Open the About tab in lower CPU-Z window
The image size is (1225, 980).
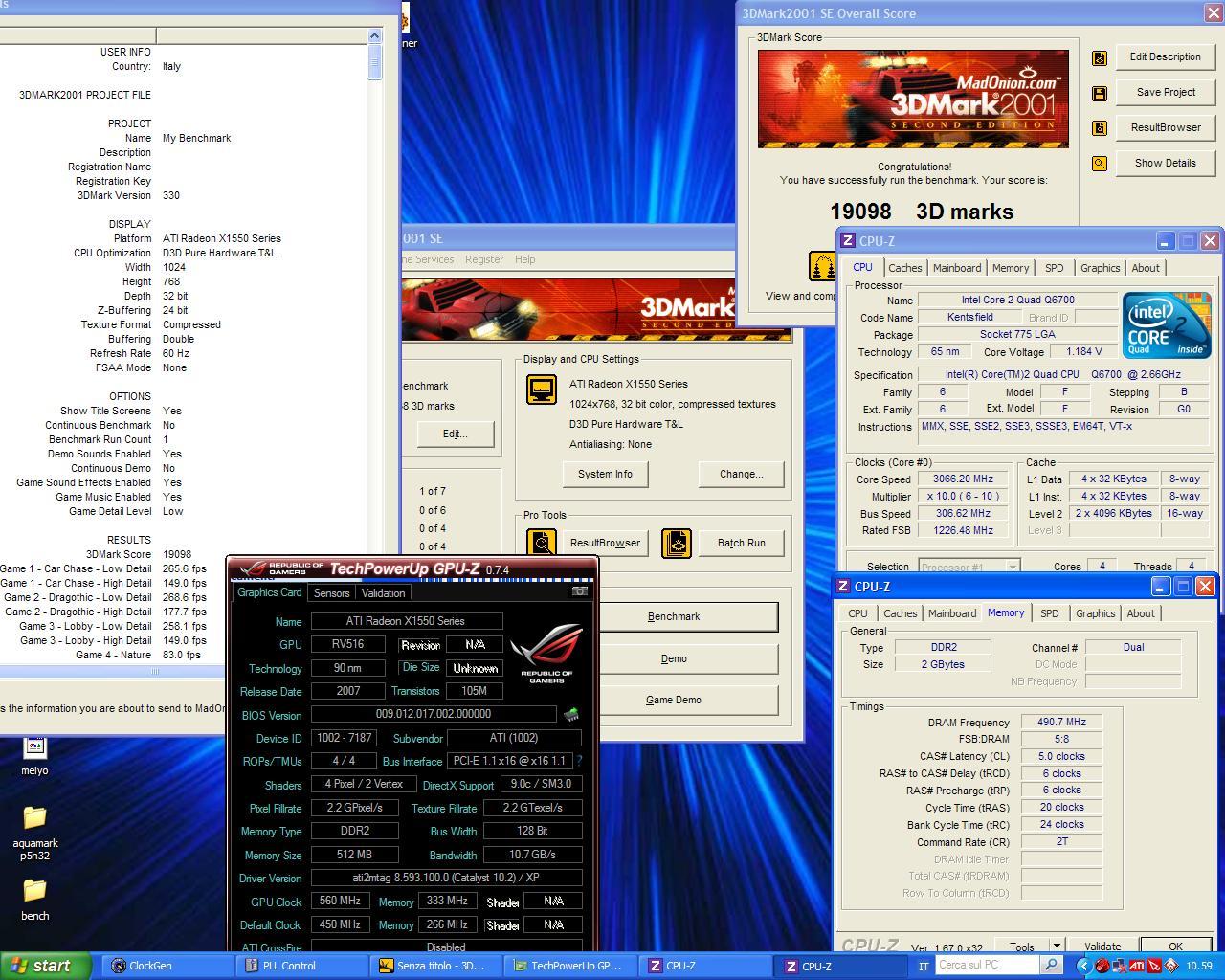[1141, 613]
